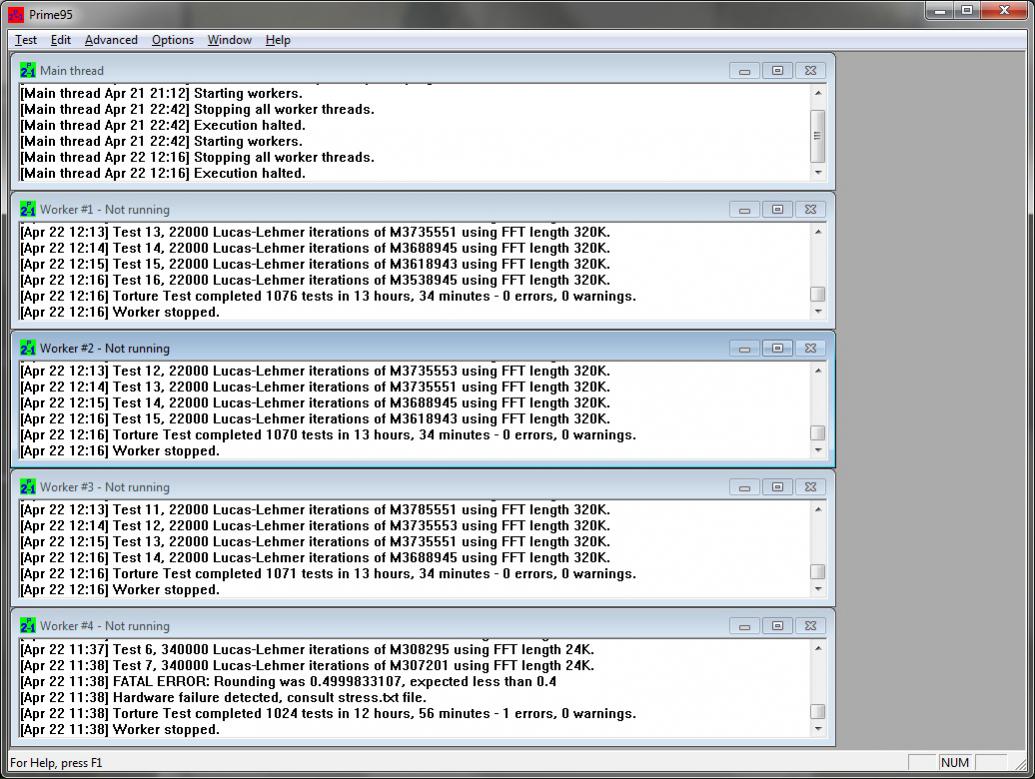1035x779 pixels.
Task: Click the Worker #4 scrollbar thumb
Action: tap(818, 711)
